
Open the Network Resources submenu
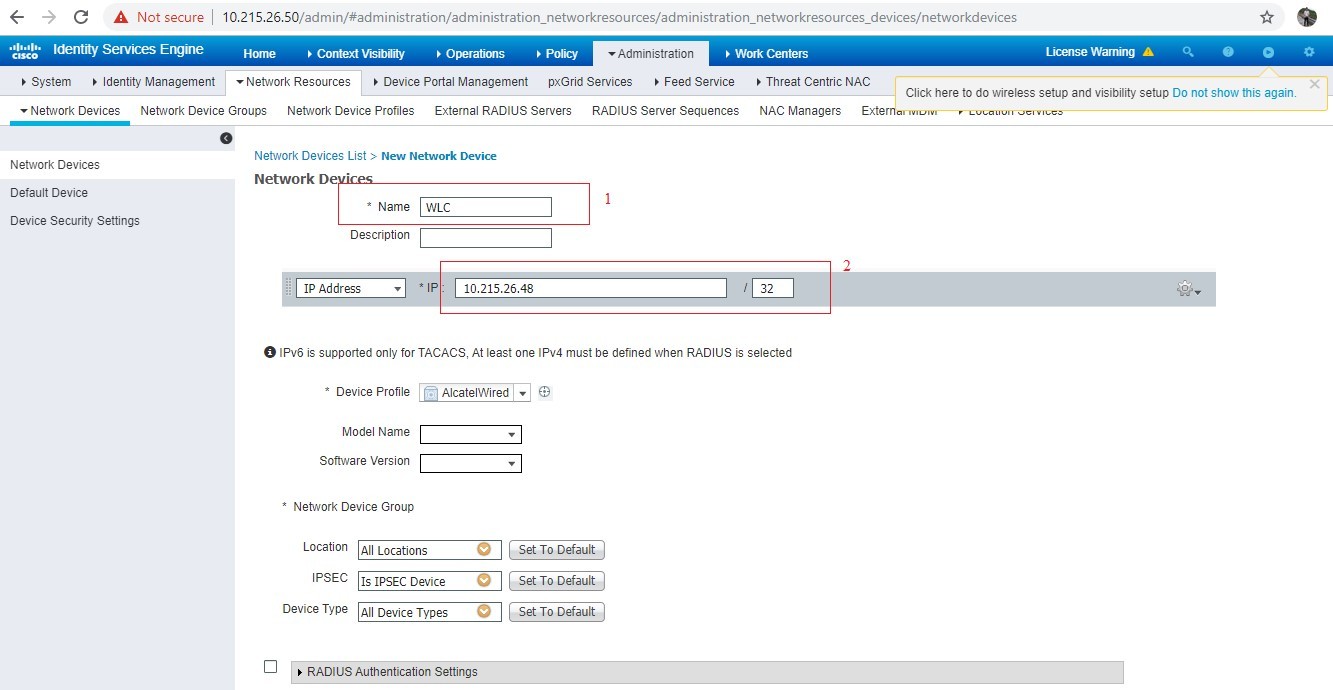pos(292,82)
